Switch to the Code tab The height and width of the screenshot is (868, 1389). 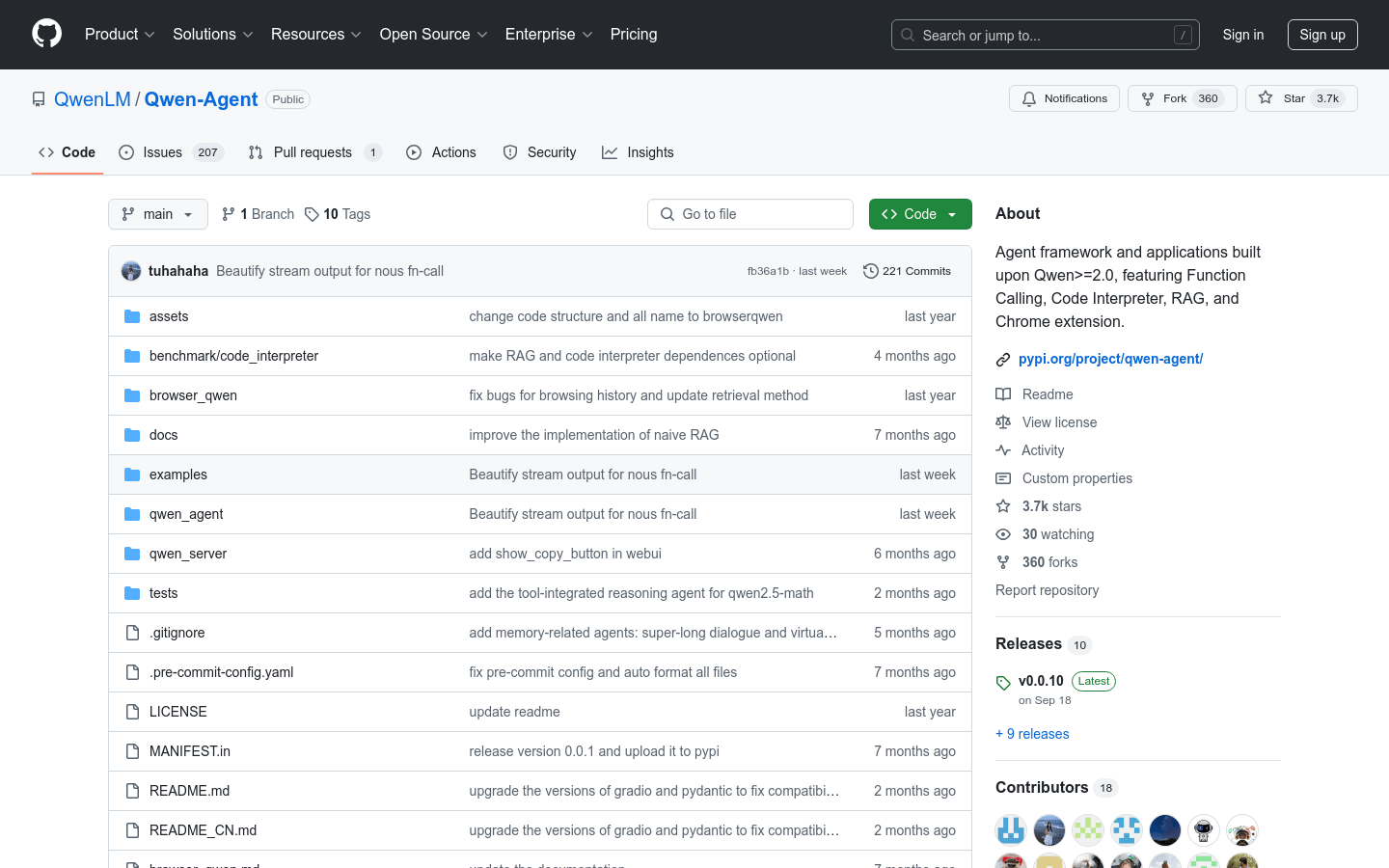pyautogui.click(x=68, y=152)
